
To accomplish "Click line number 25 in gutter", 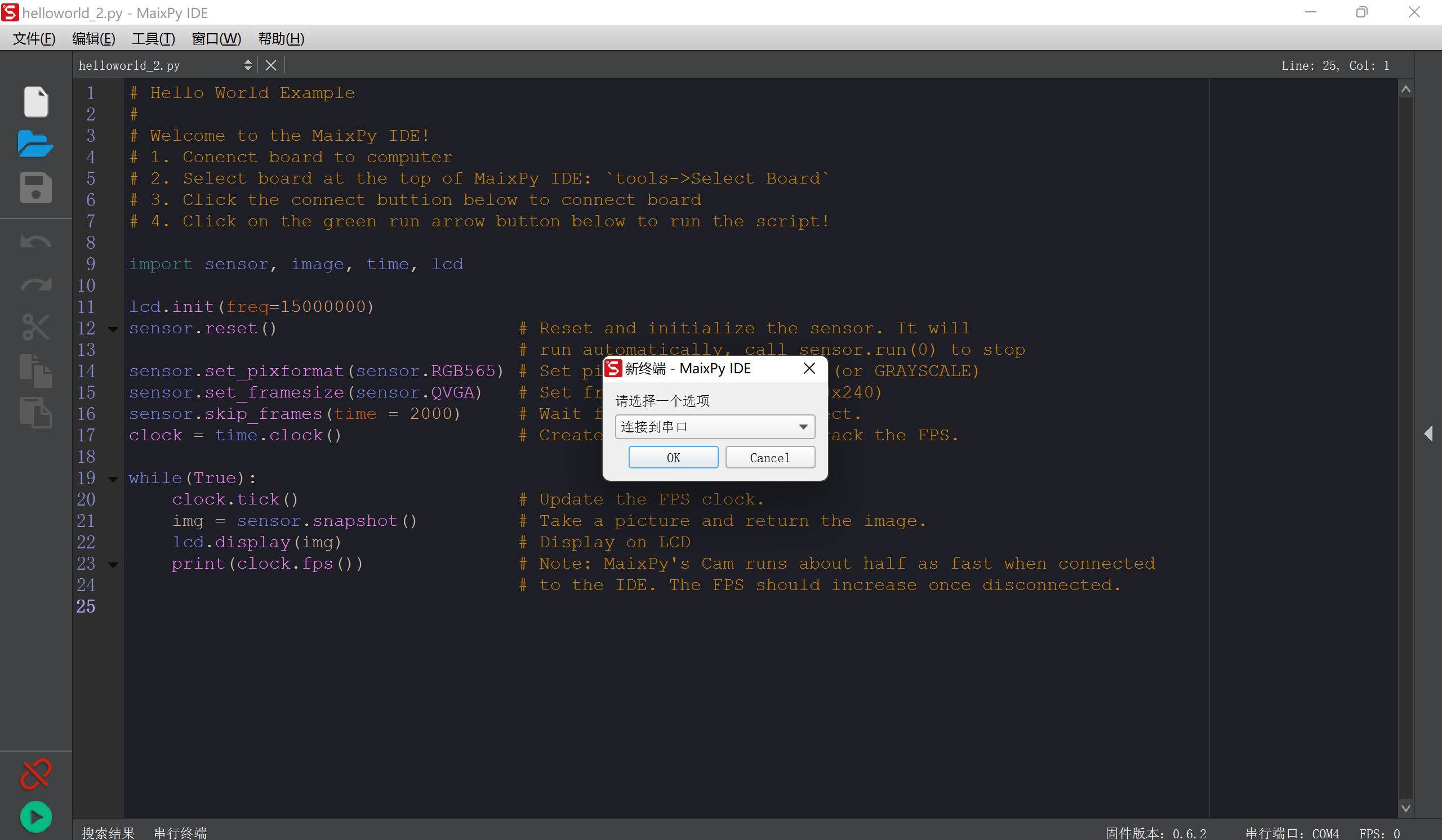I will 86,607.
